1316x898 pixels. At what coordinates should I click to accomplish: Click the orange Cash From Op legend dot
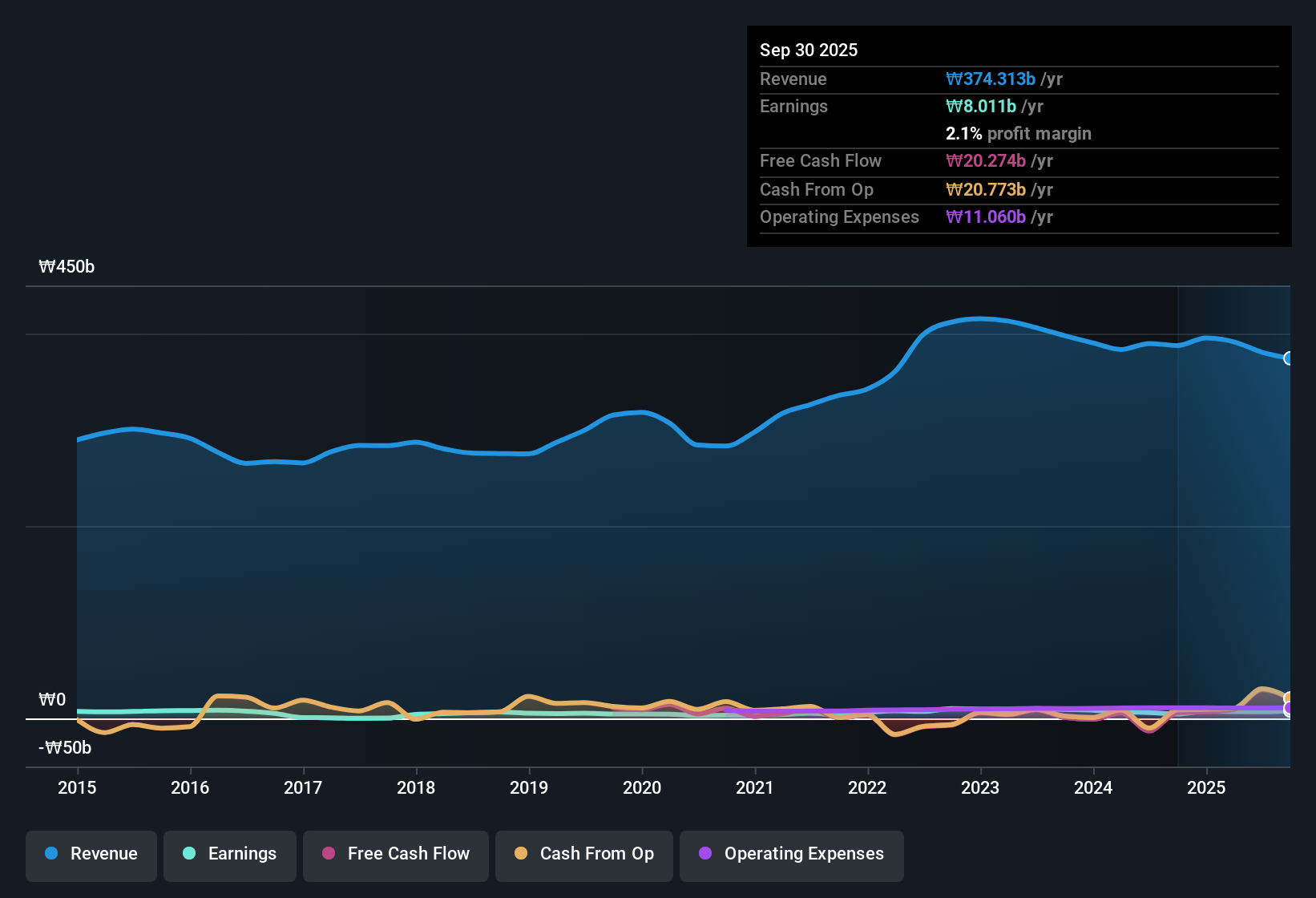pyautogui.click(x=521, y=854)
